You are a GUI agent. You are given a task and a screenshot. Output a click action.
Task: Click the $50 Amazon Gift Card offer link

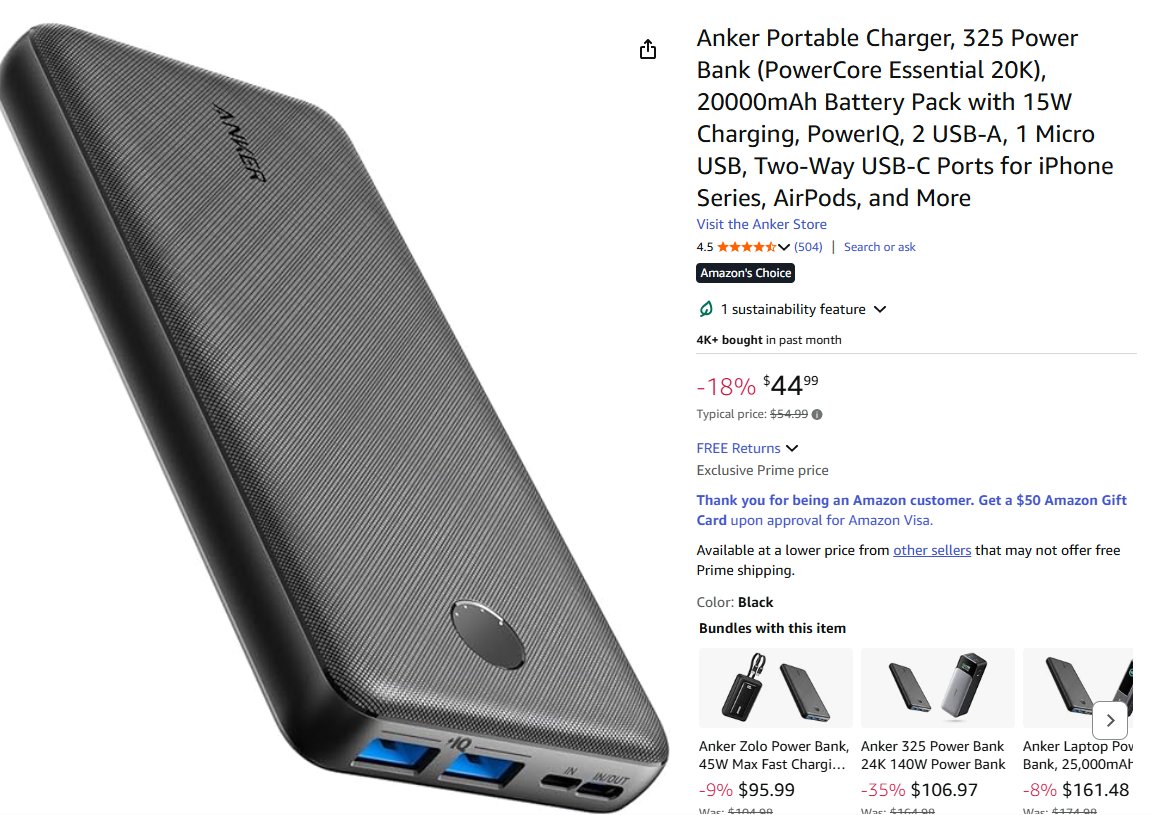(x=911, y=510)
